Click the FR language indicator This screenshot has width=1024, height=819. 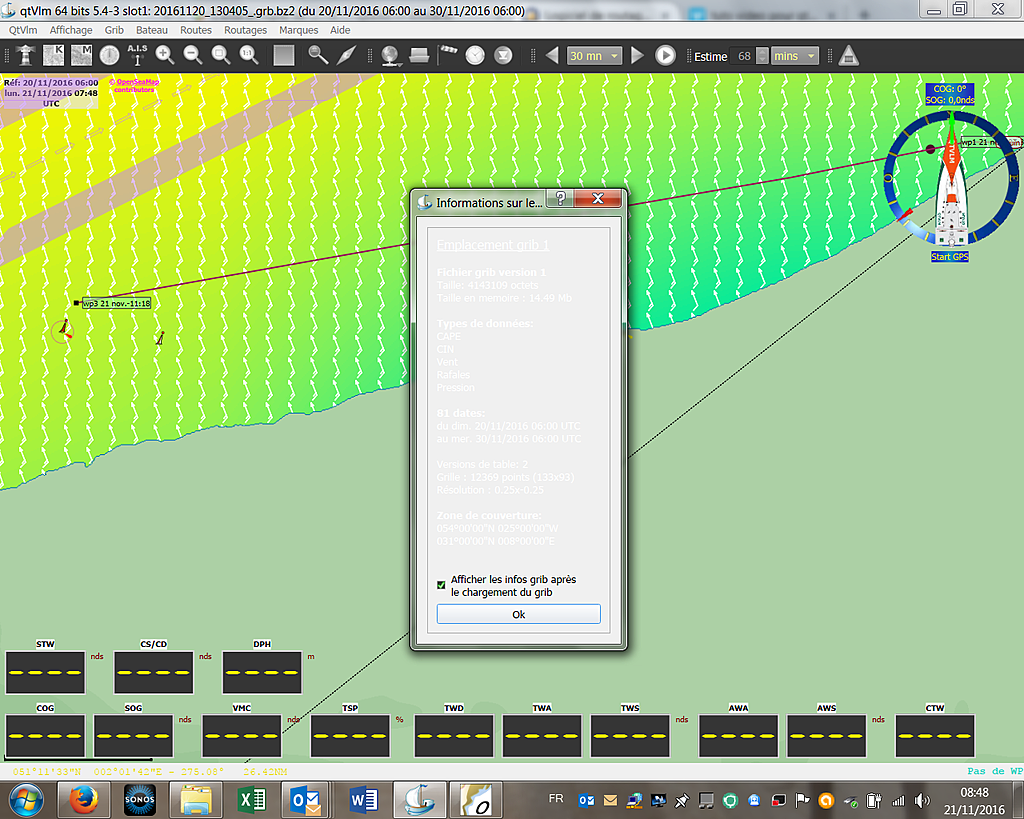(x=556, y=799)
